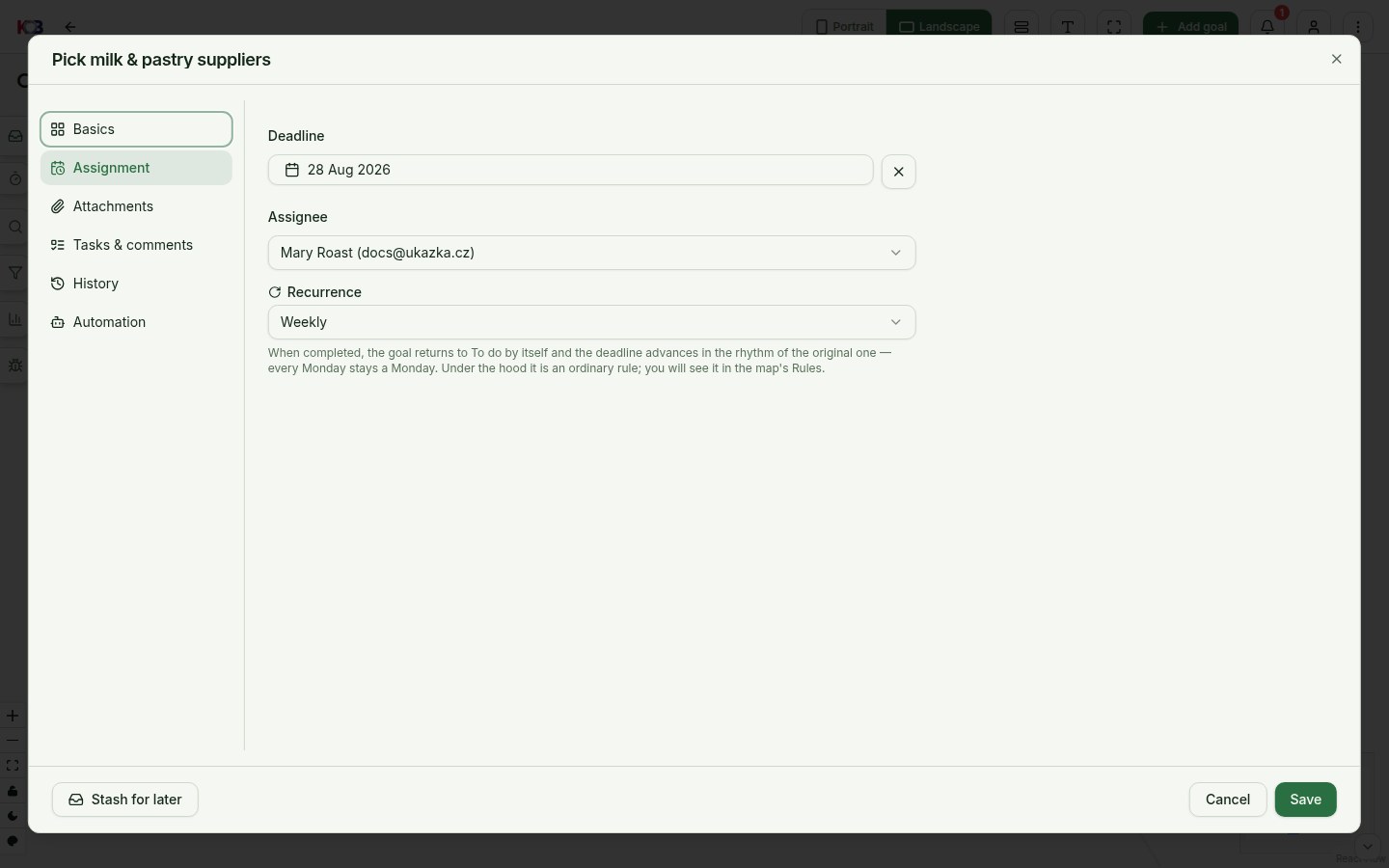Open the Basics tab
Viewport: 1389px width, 868px height.
coord(136,129)
